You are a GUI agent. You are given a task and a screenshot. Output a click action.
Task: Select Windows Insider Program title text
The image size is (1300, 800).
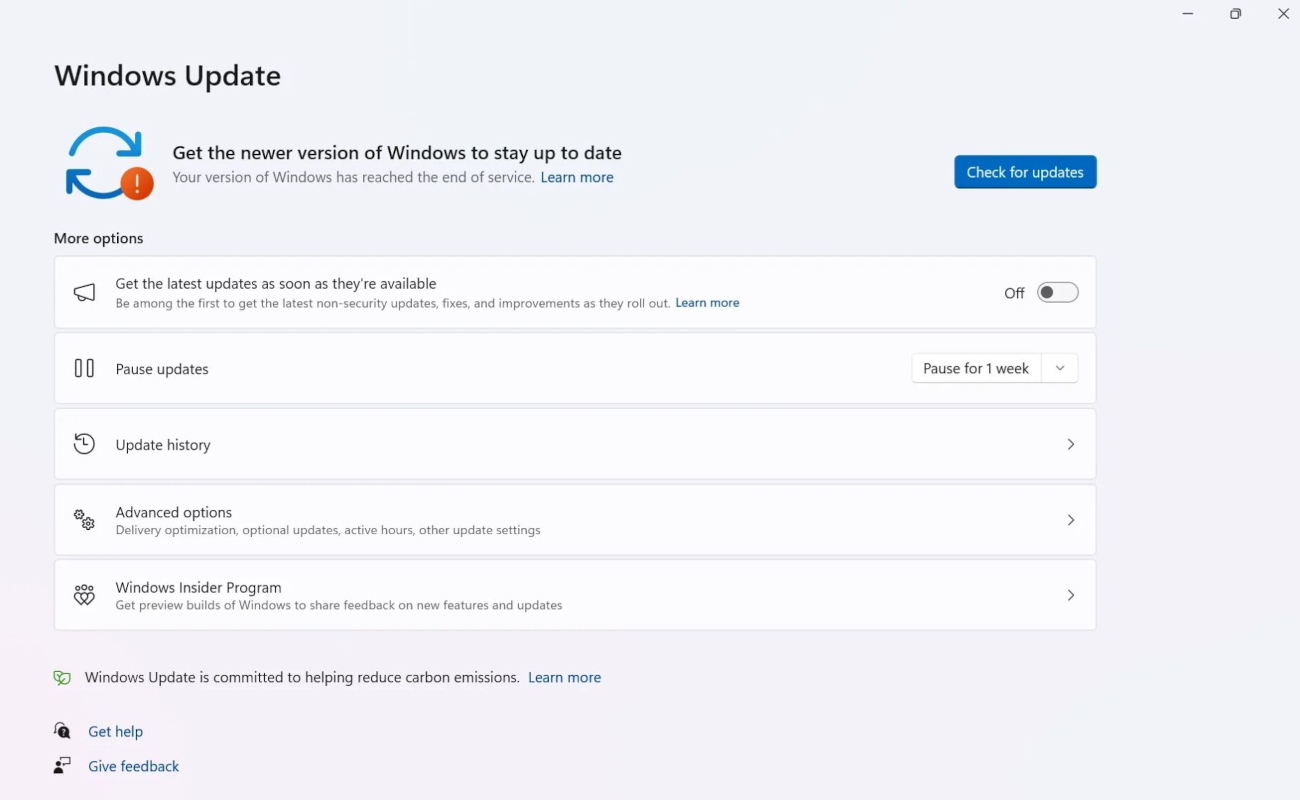198,587
